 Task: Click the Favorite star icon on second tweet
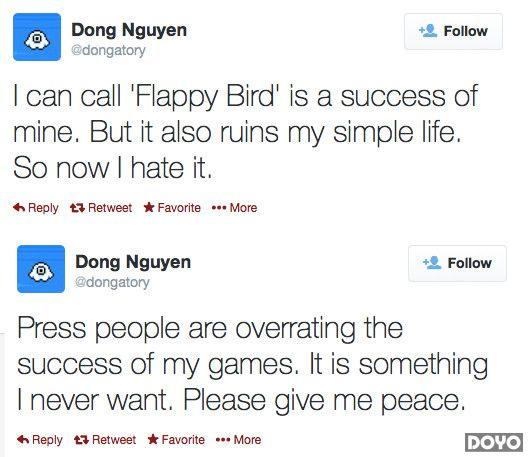153,439
